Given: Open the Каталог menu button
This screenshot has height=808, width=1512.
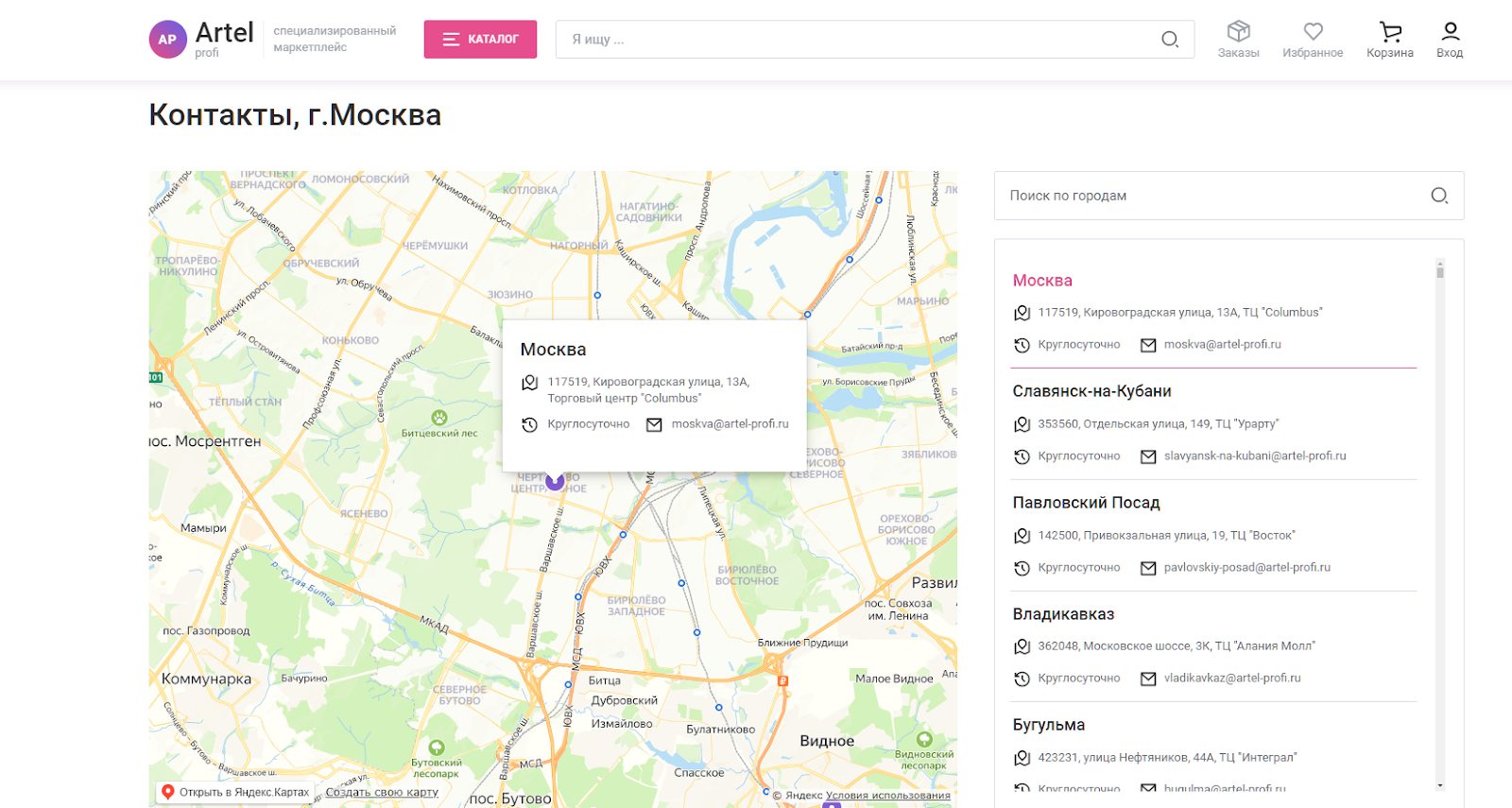Looking at the screenshot, I should 480,40.
